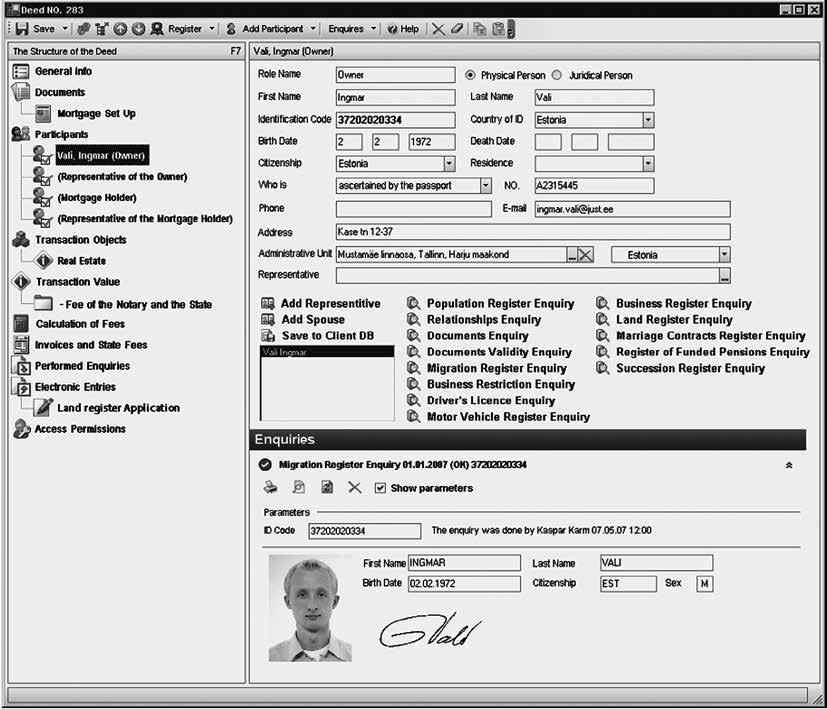Run Succession Register Enquiry
827x709 pixels.
690,368
